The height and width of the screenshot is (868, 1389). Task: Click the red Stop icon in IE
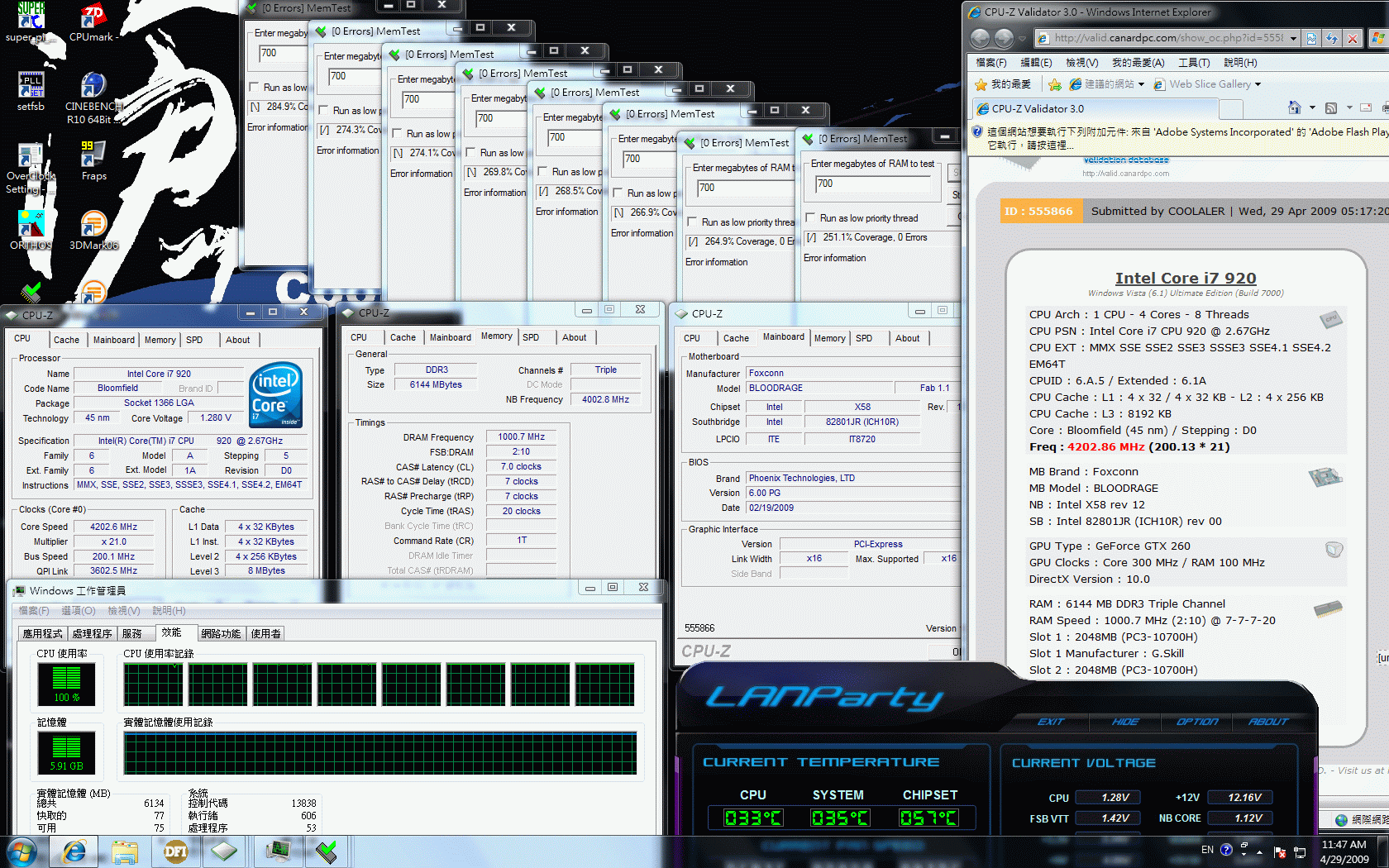click(1353, 38)
